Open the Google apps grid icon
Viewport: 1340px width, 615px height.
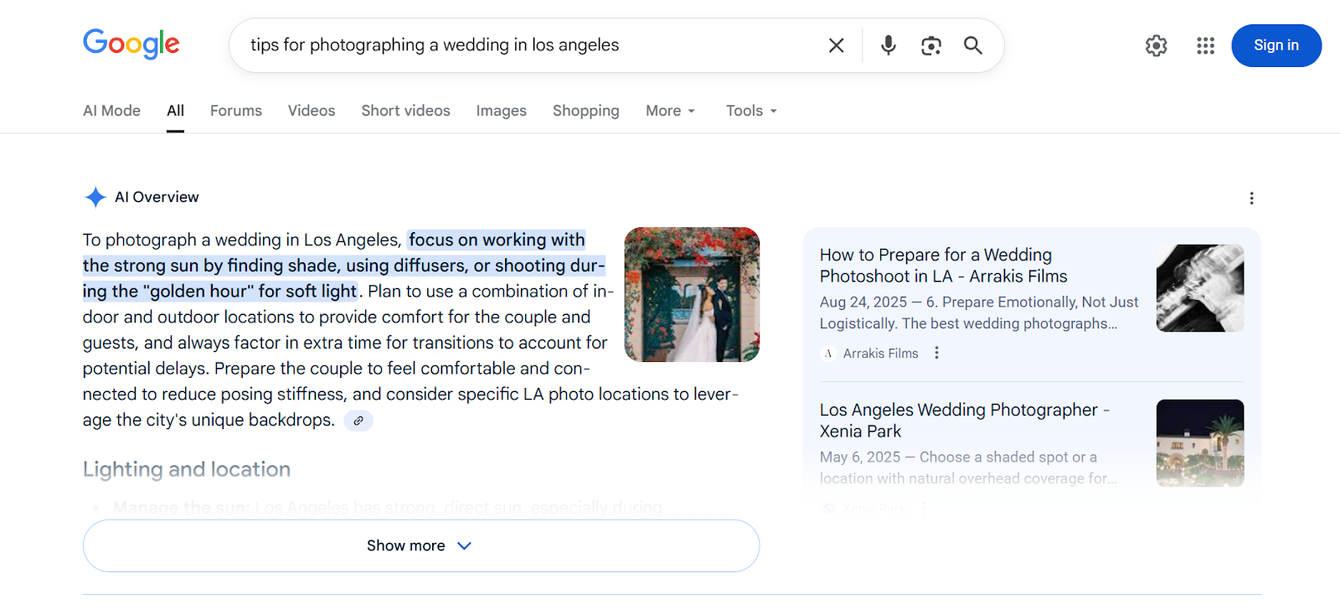[1205, 45]
